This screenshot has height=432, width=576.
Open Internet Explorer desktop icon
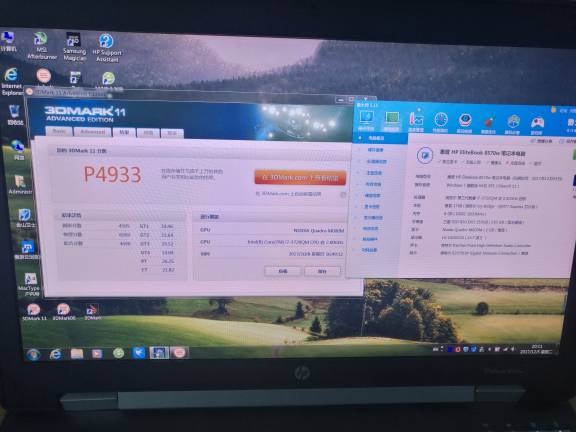pyautogui.click(x=11, y=82)
